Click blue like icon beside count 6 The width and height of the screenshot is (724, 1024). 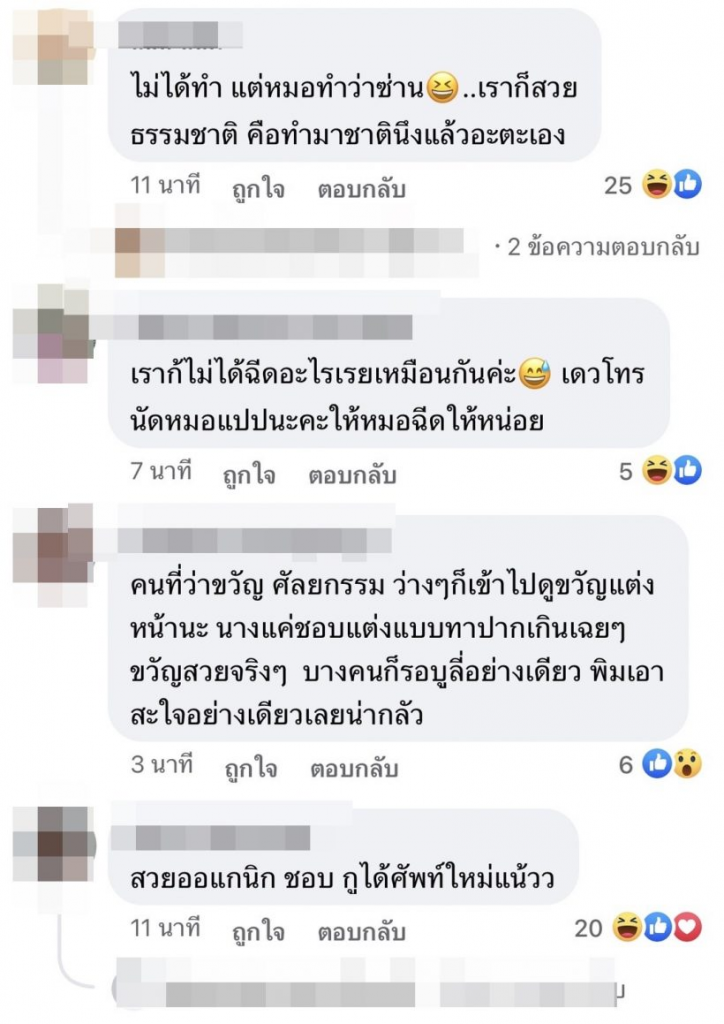click(657, 763)
